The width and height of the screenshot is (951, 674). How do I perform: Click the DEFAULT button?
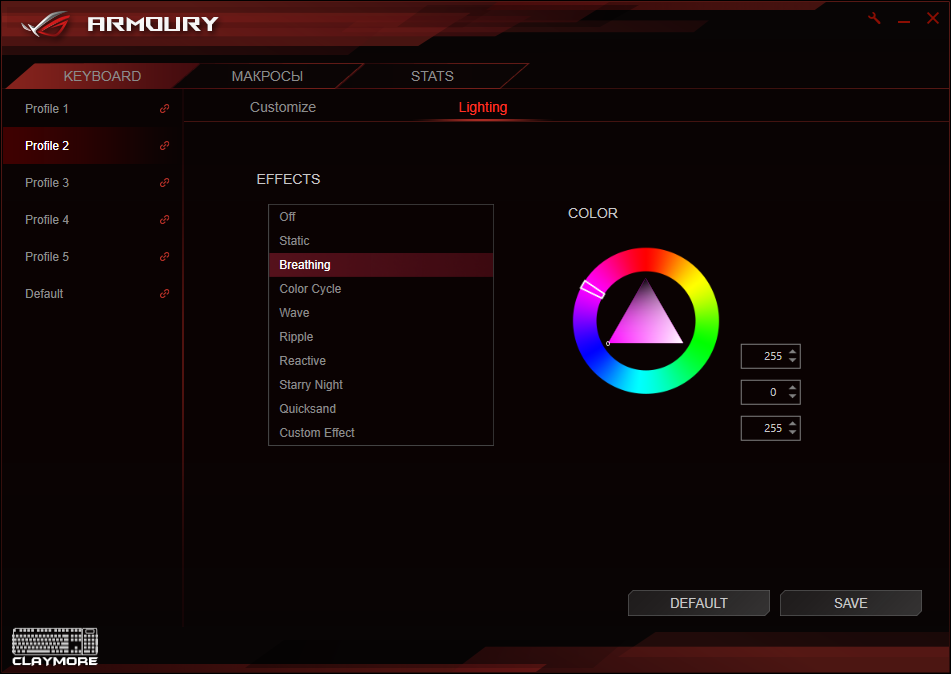tap(699, 603)
